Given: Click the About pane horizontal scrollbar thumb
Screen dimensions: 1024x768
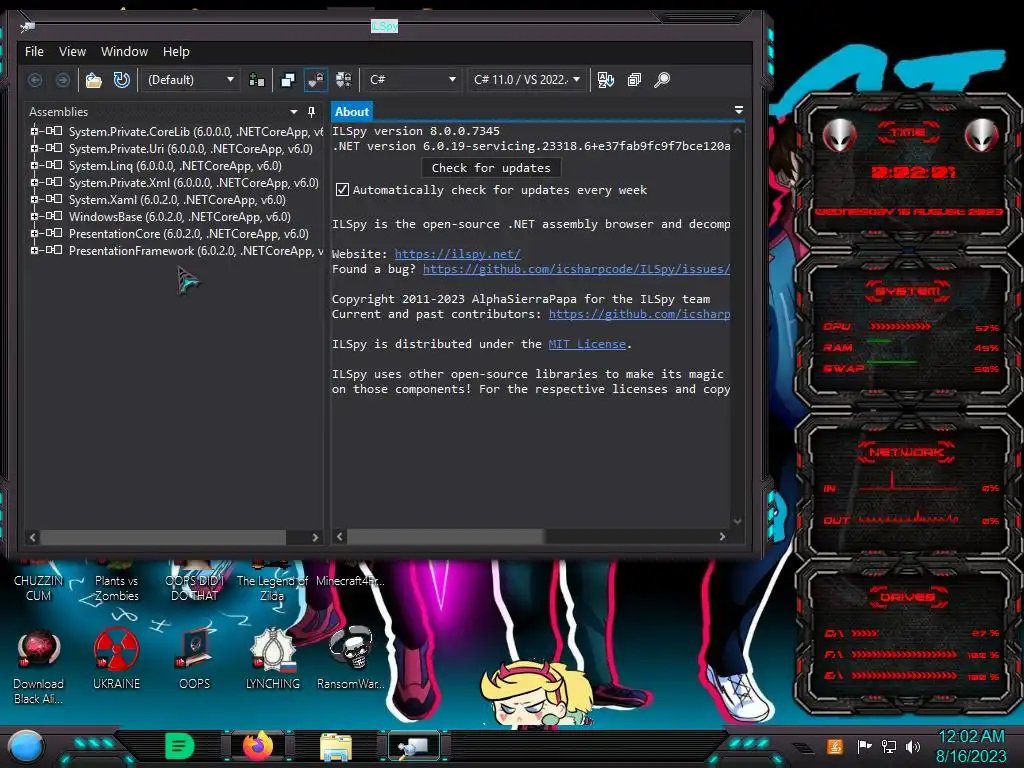Looking at the screenshot, I should 445,537.
